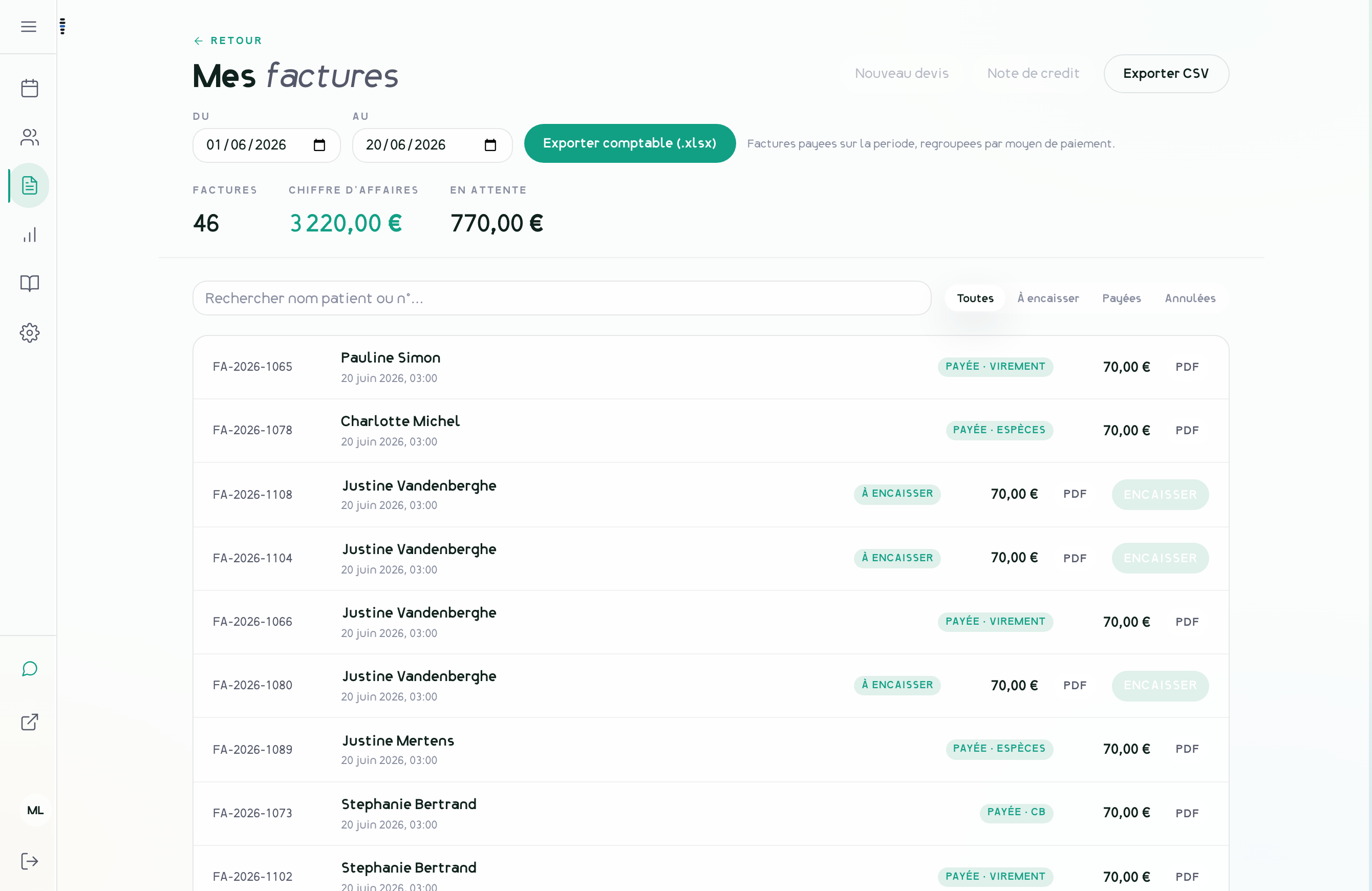
Task: Open the calendar sidebar icon
Action: click(x=29, y=88)
